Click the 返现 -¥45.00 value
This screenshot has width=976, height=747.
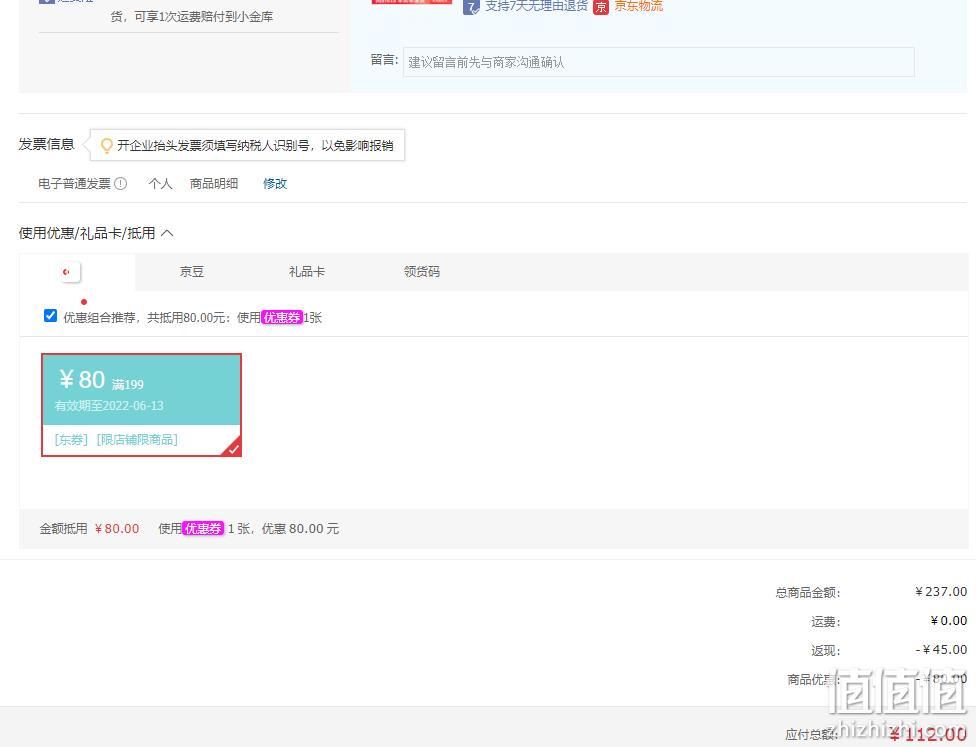click(941, 650)
